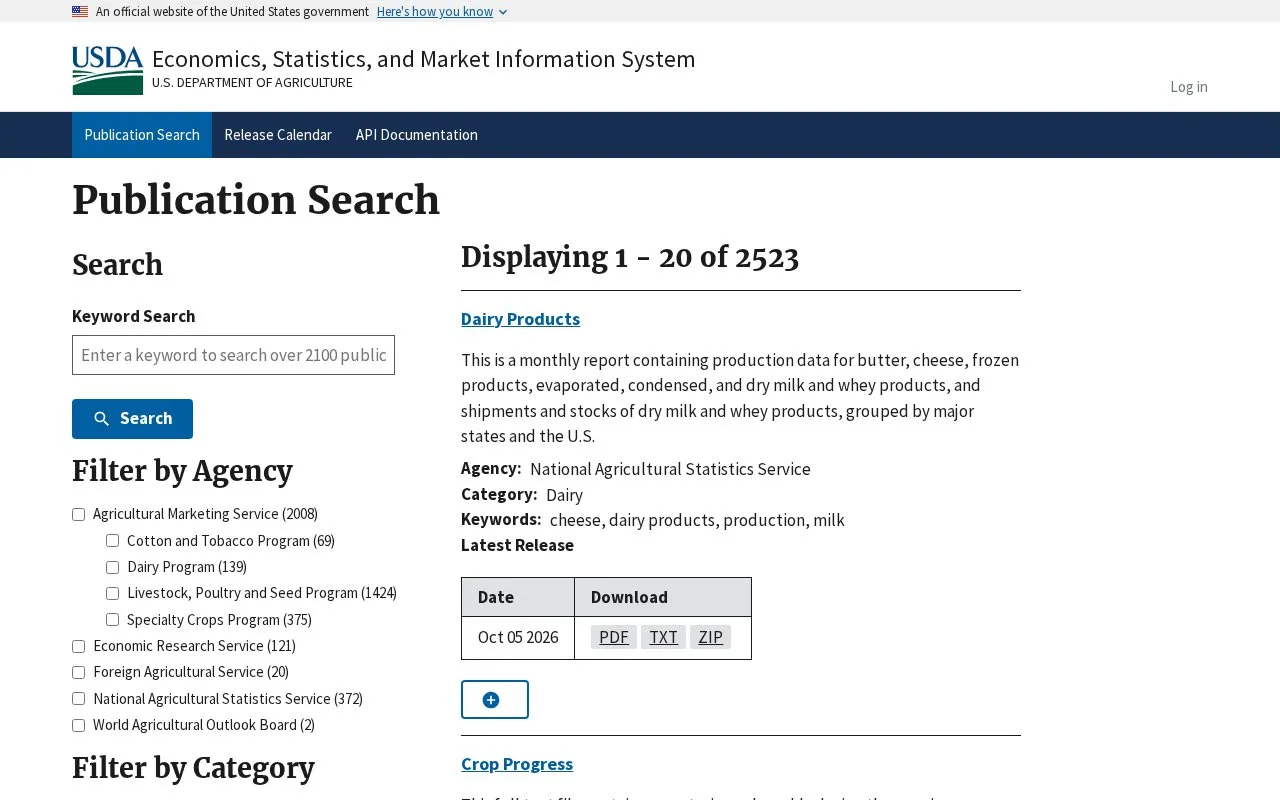The width and height of the screenshot is (1280, 800).
Task: Go to Release Calendar
Action: point(278,135)
